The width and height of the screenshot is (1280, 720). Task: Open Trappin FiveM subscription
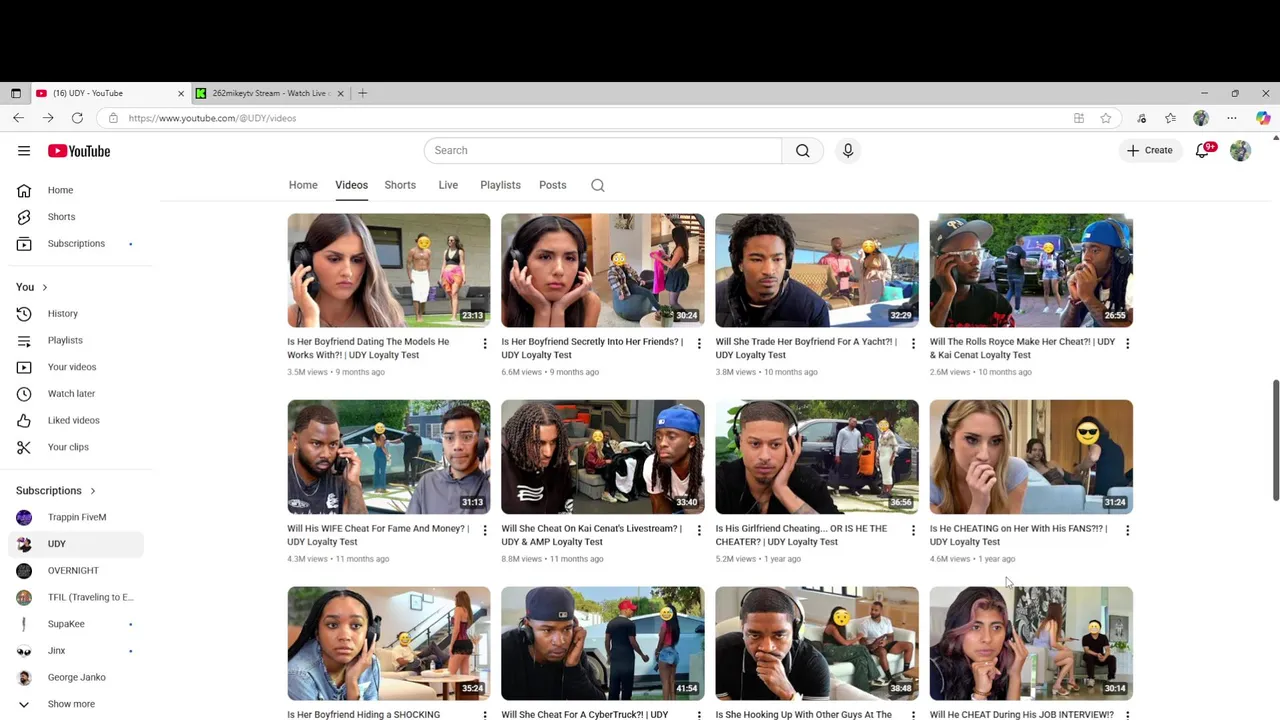pyautogui.click(x=76, y=517)
